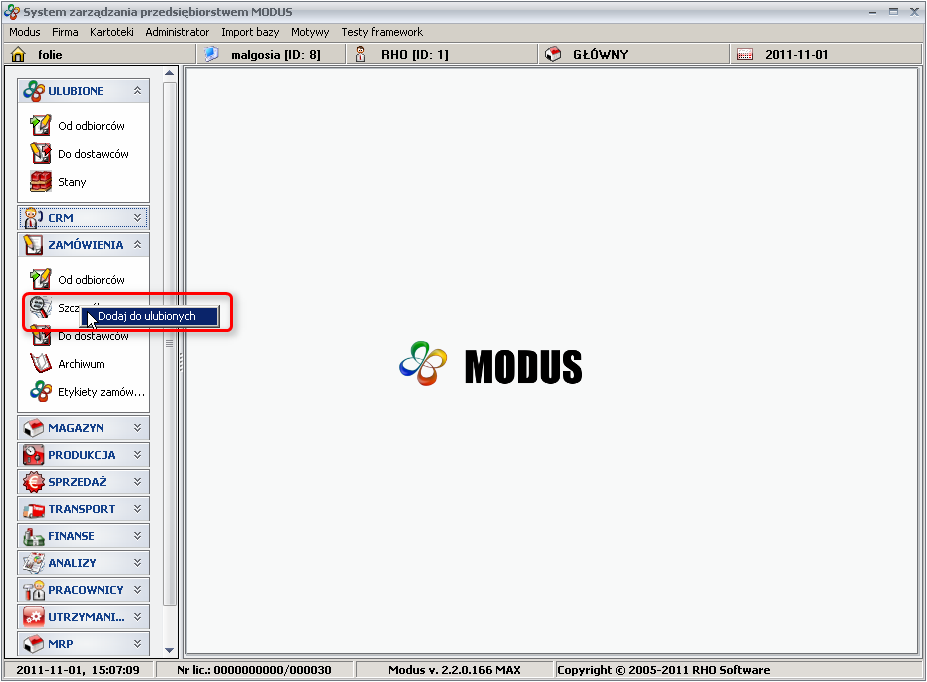Collapse the ULUBIONE section chevron

tap(137, 90)
